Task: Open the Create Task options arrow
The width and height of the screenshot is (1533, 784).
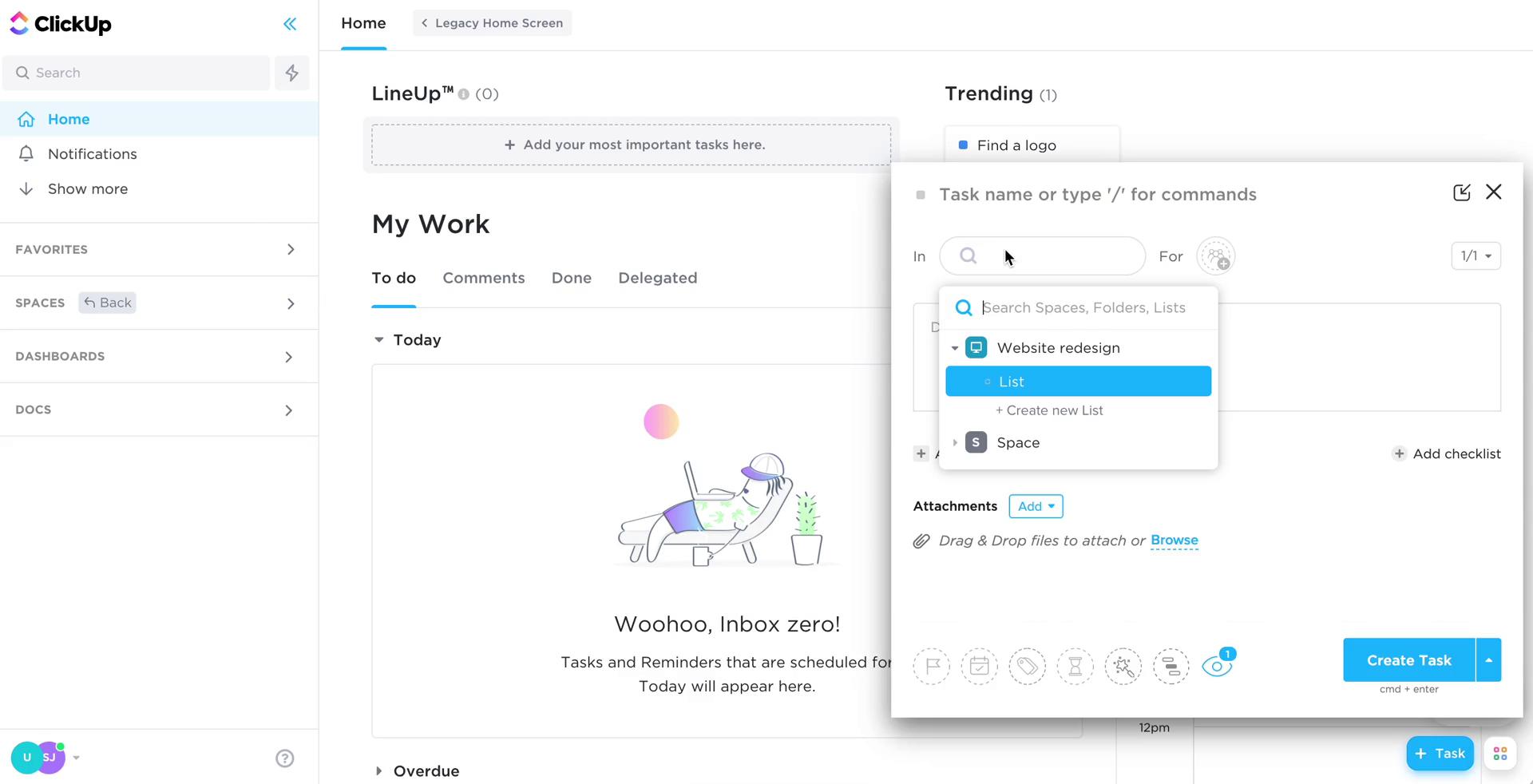Action: pos(1489,660)
